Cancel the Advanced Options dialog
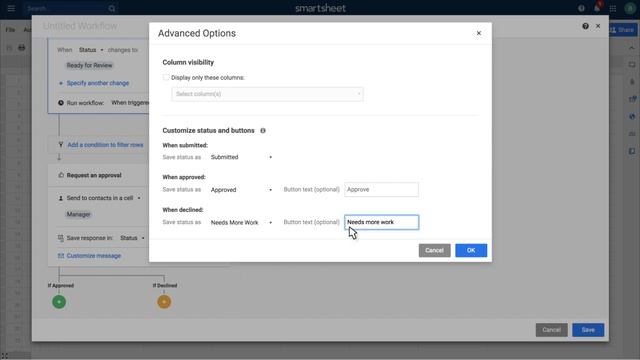This screenshot has width=640, height=360. coord(434,250)
